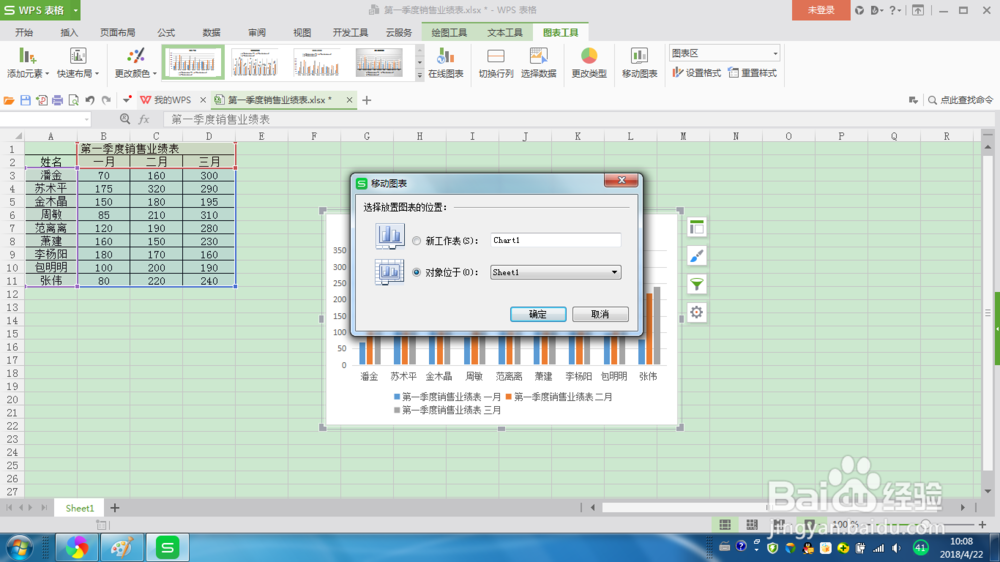Select Object In (对象位于) radio button

pos(416,272)
